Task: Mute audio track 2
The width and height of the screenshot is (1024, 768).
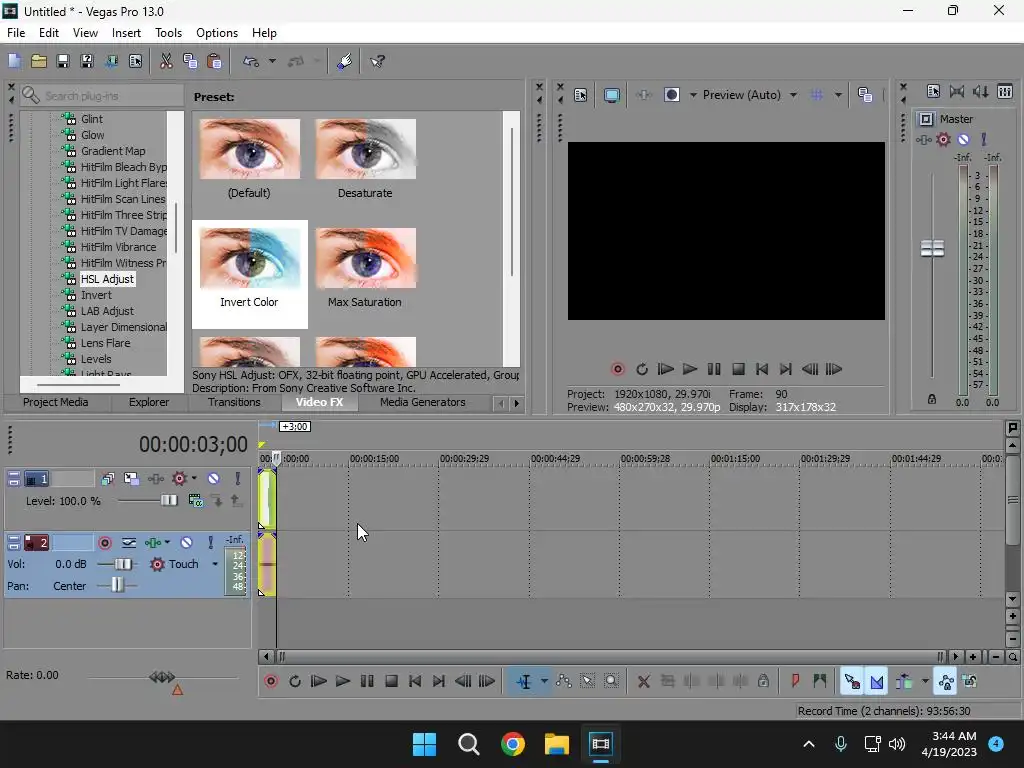Action: (186, 543)
